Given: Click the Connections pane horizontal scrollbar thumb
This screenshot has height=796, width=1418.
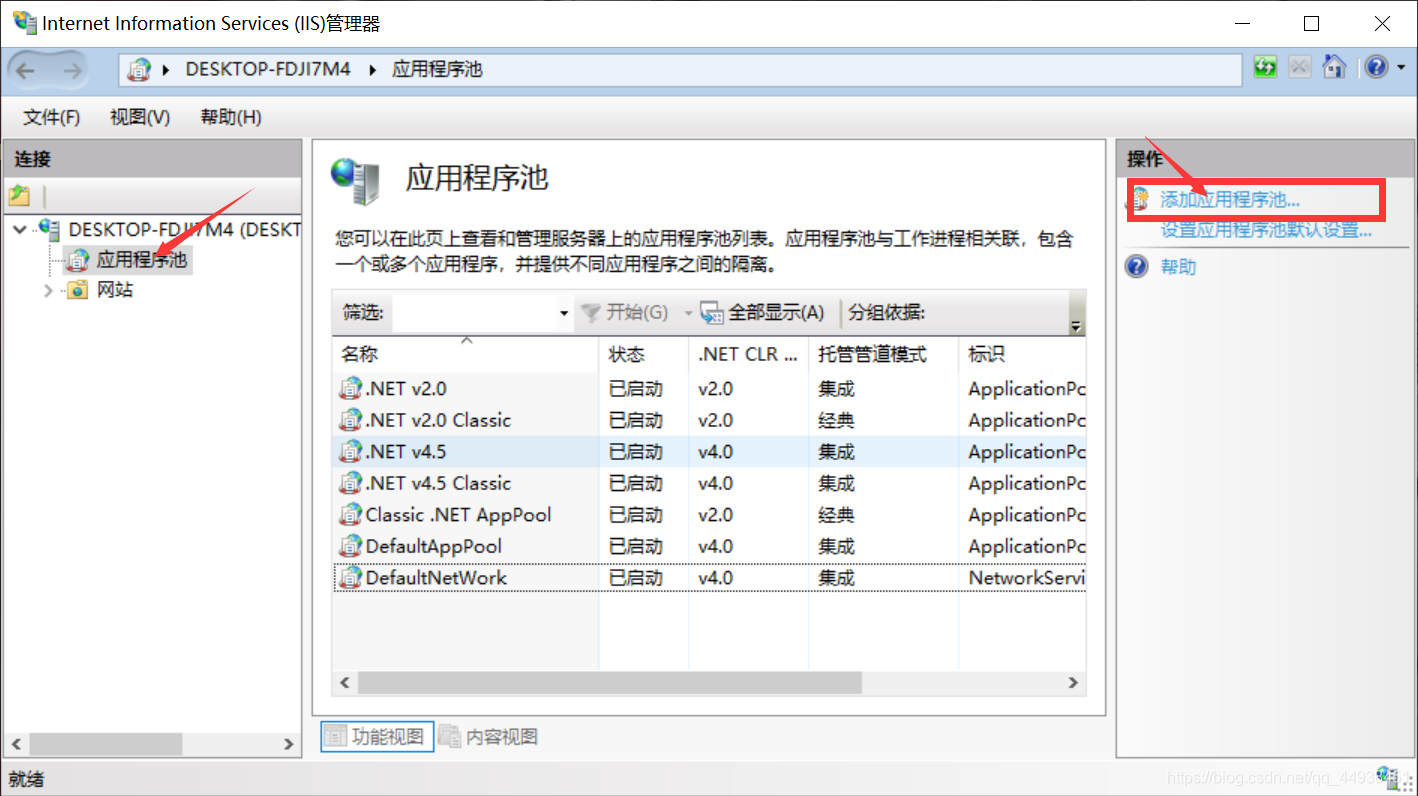Looking at the screenshot, I should [106, 744].
